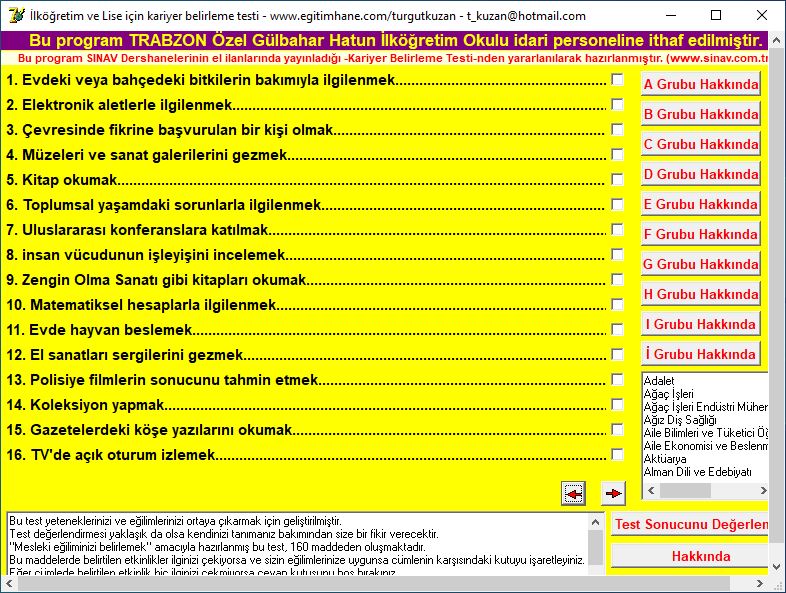
Task: Select Ağız Diş Sağlığı list entry
Action: 680,420
